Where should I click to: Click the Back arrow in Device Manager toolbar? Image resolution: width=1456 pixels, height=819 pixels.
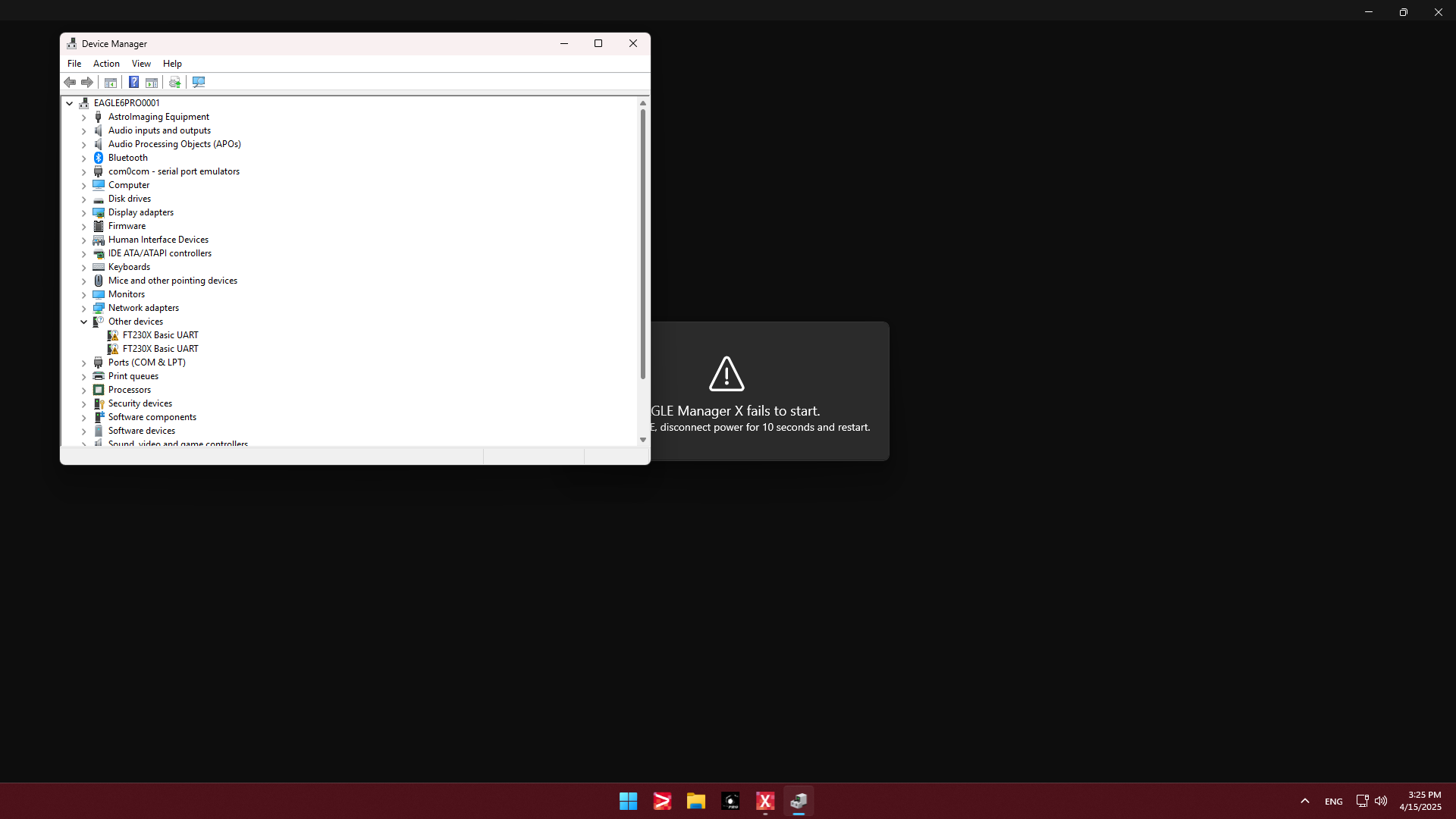pyautogui.click(x=70, y=82)
